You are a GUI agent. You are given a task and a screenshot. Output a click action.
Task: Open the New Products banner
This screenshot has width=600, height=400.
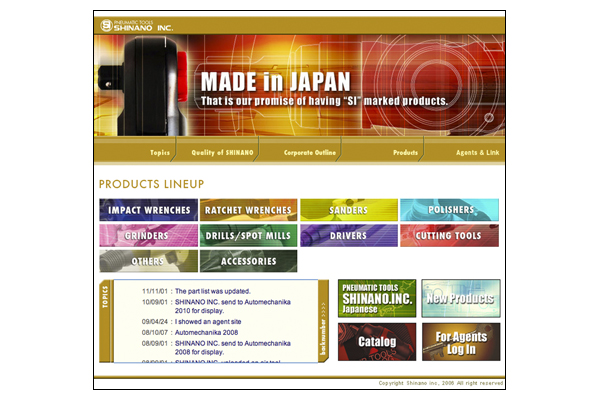pos(461,298)
